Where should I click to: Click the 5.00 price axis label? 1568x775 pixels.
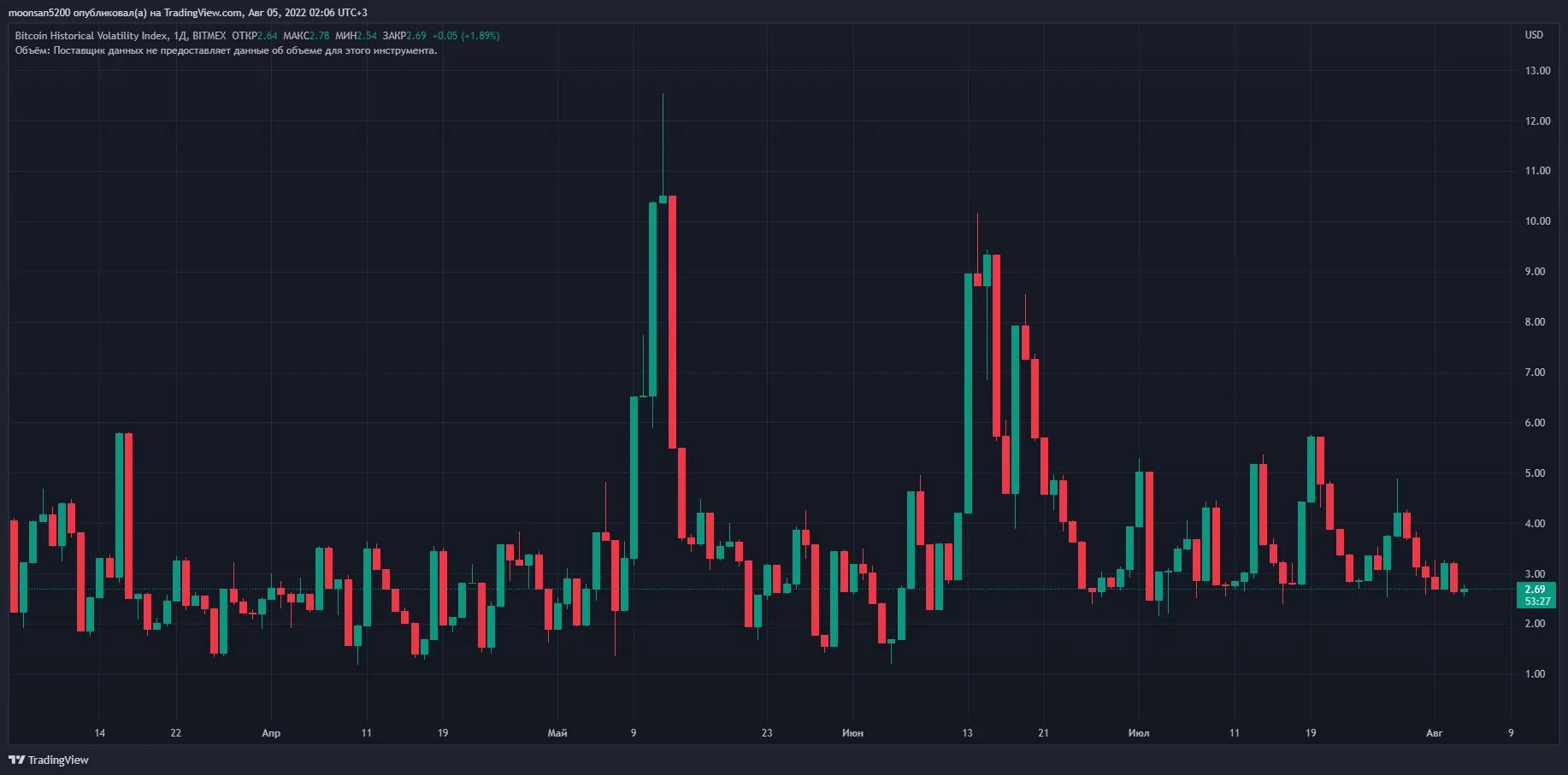[x=1536, y=473]
